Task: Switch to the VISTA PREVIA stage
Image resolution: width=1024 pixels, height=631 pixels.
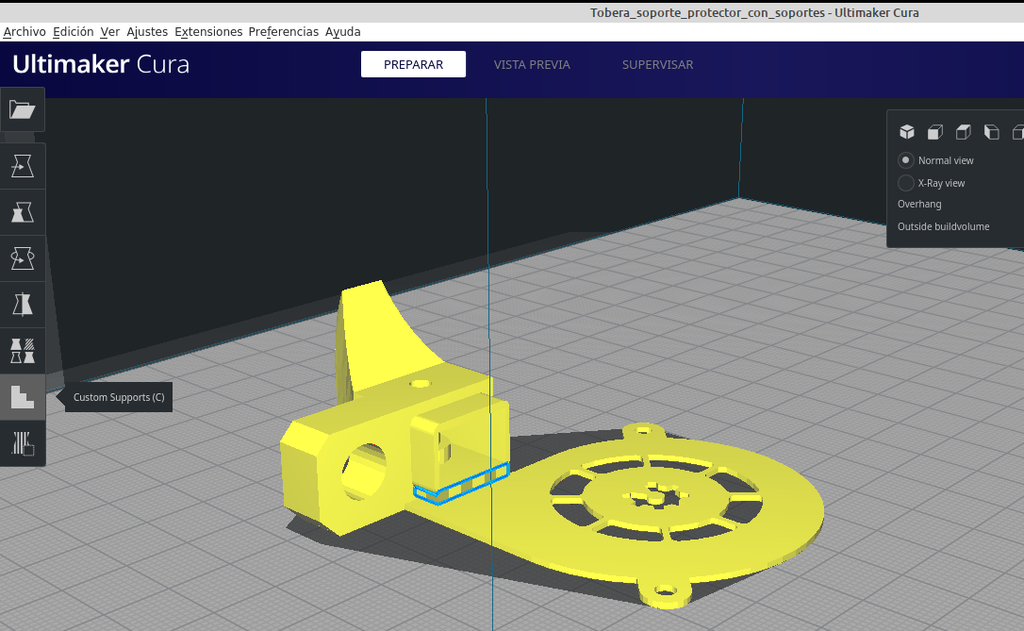Action: tap(532, 64)
